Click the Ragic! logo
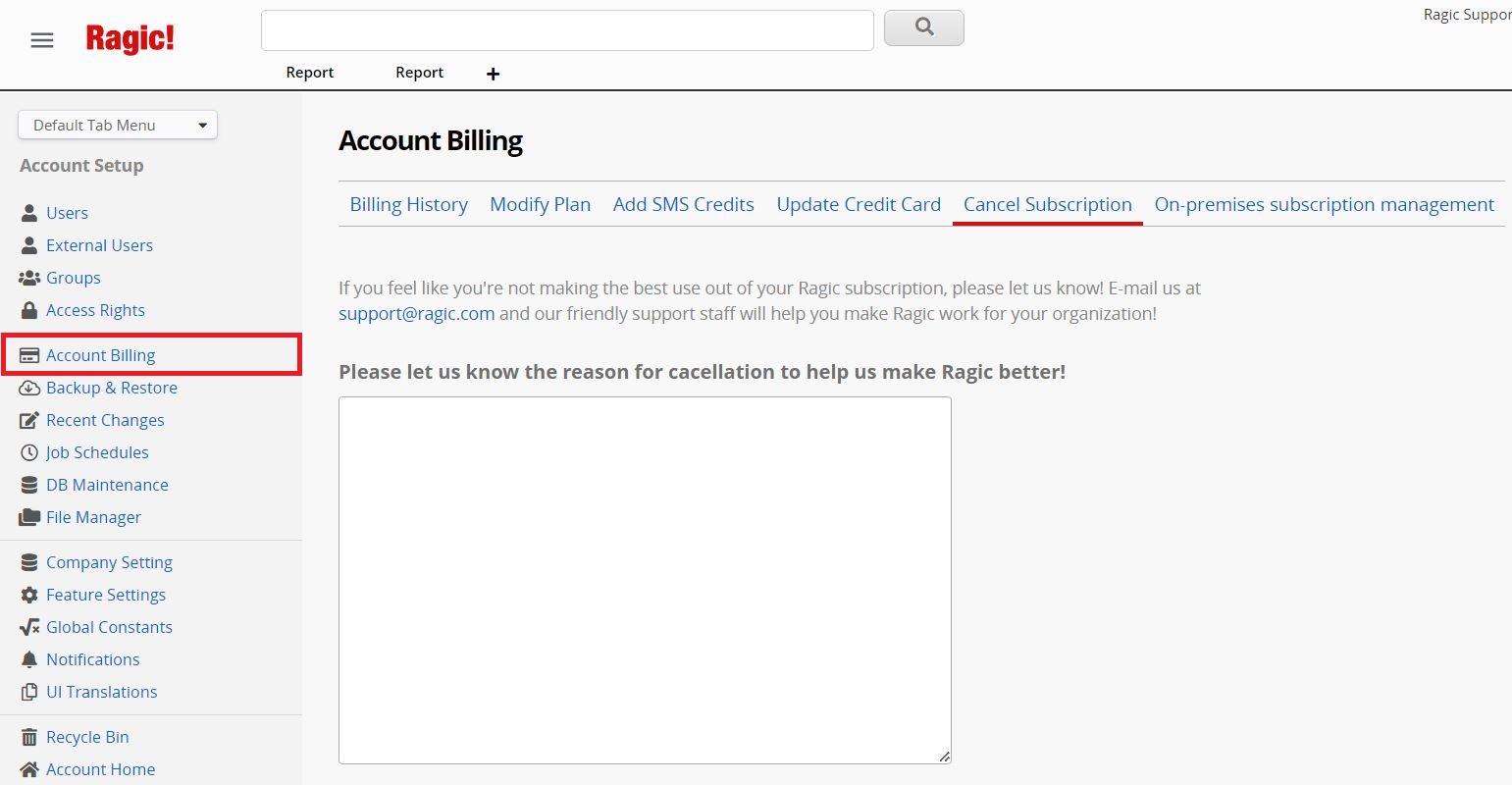The height and width of the screenshot is (785, 1512). 130,38
